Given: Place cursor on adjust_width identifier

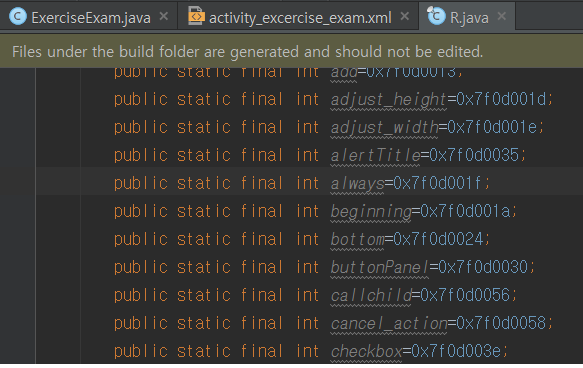Looking at the screenshot, I should tap(384, 127).
